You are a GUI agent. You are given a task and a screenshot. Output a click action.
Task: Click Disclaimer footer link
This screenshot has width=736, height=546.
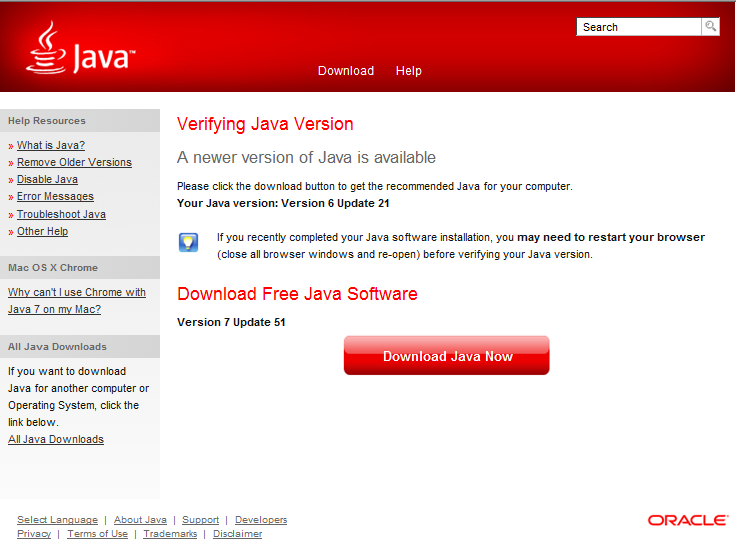[238, 534]
